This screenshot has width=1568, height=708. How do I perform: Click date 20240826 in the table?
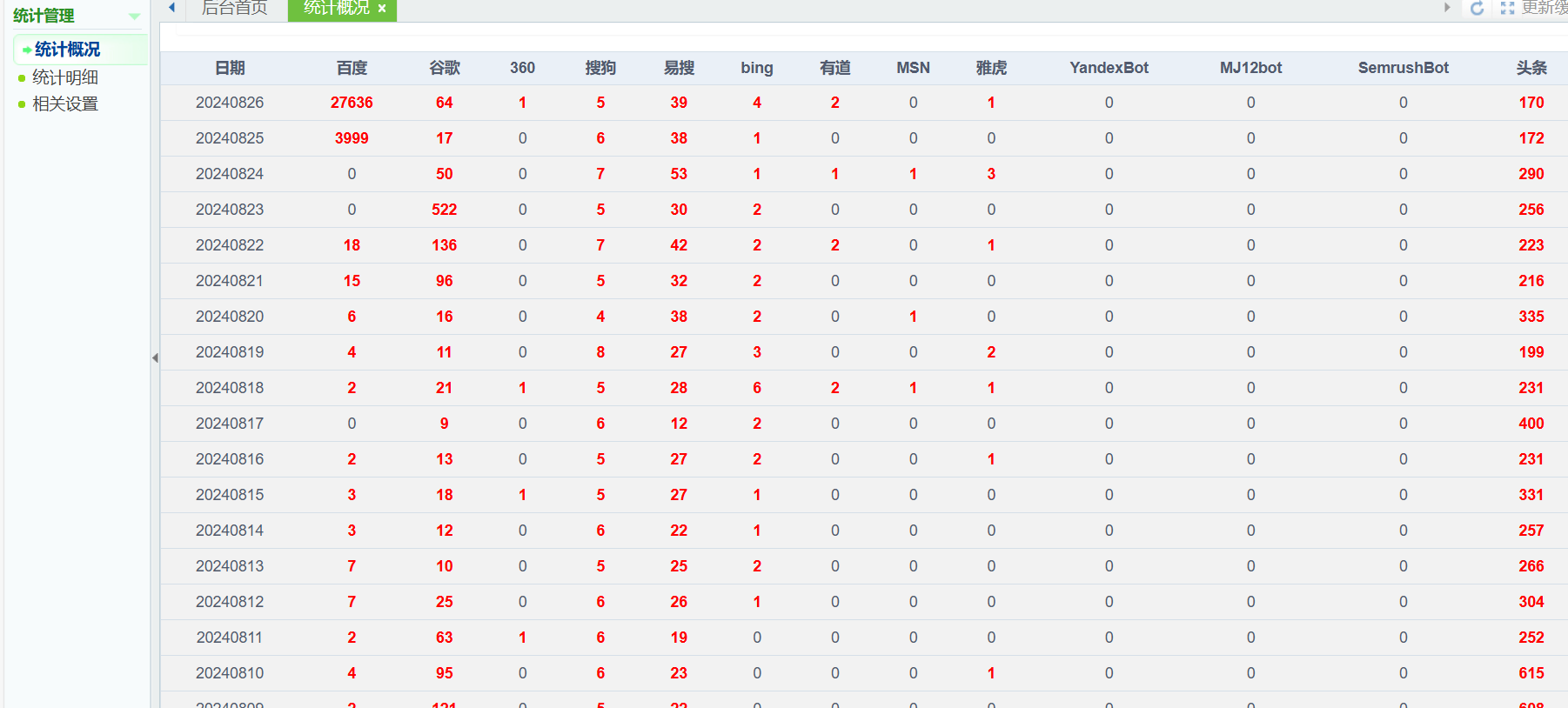click(x=230, y=103)
